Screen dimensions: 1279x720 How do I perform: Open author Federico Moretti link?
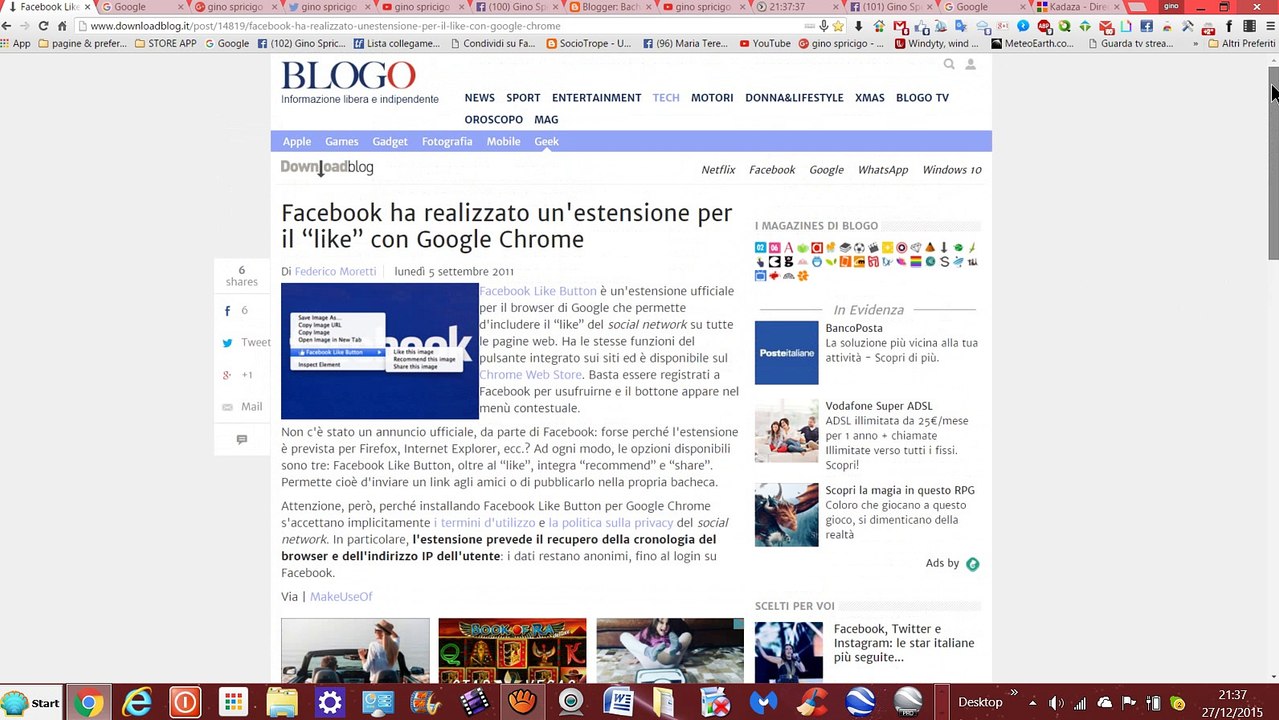[335, 272]
